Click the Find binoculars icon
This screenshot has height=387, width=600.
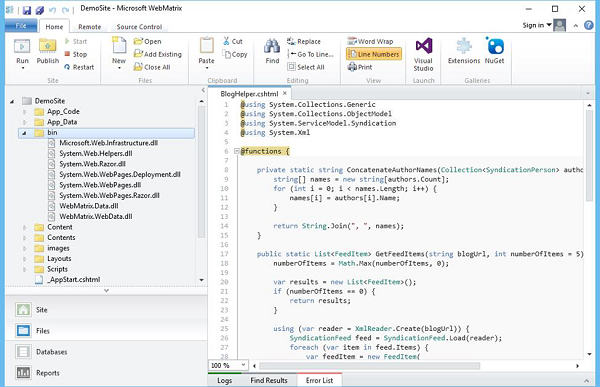[272, 46]
